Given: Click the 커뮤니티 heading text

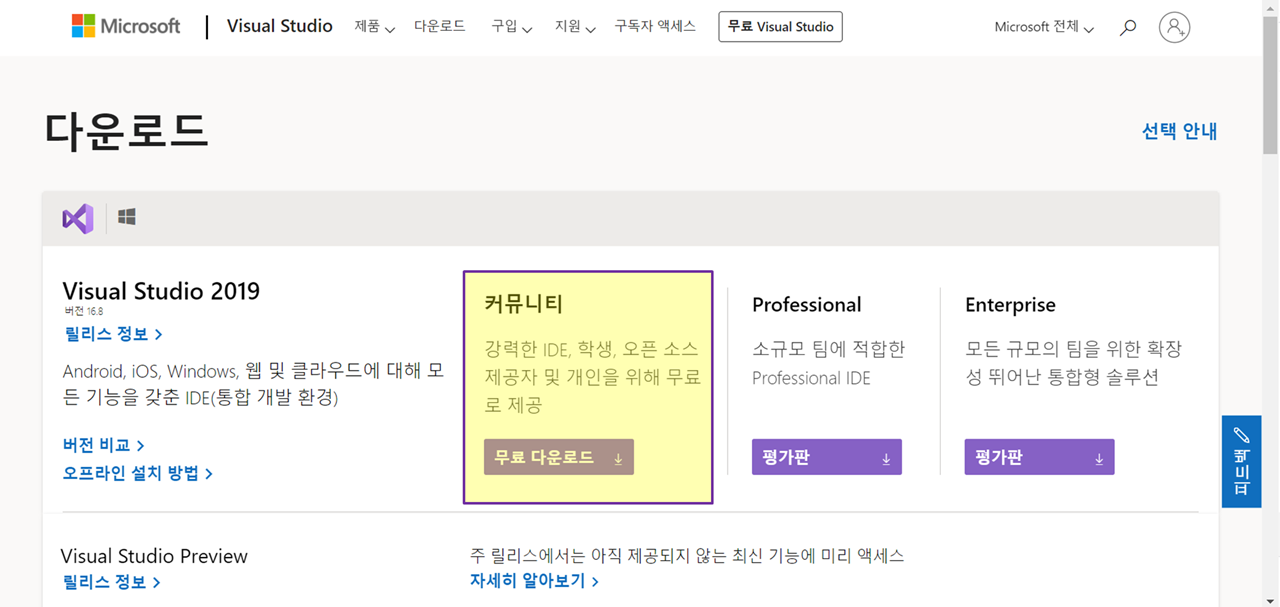Looking at the screenshot, I should pos(524,304).
